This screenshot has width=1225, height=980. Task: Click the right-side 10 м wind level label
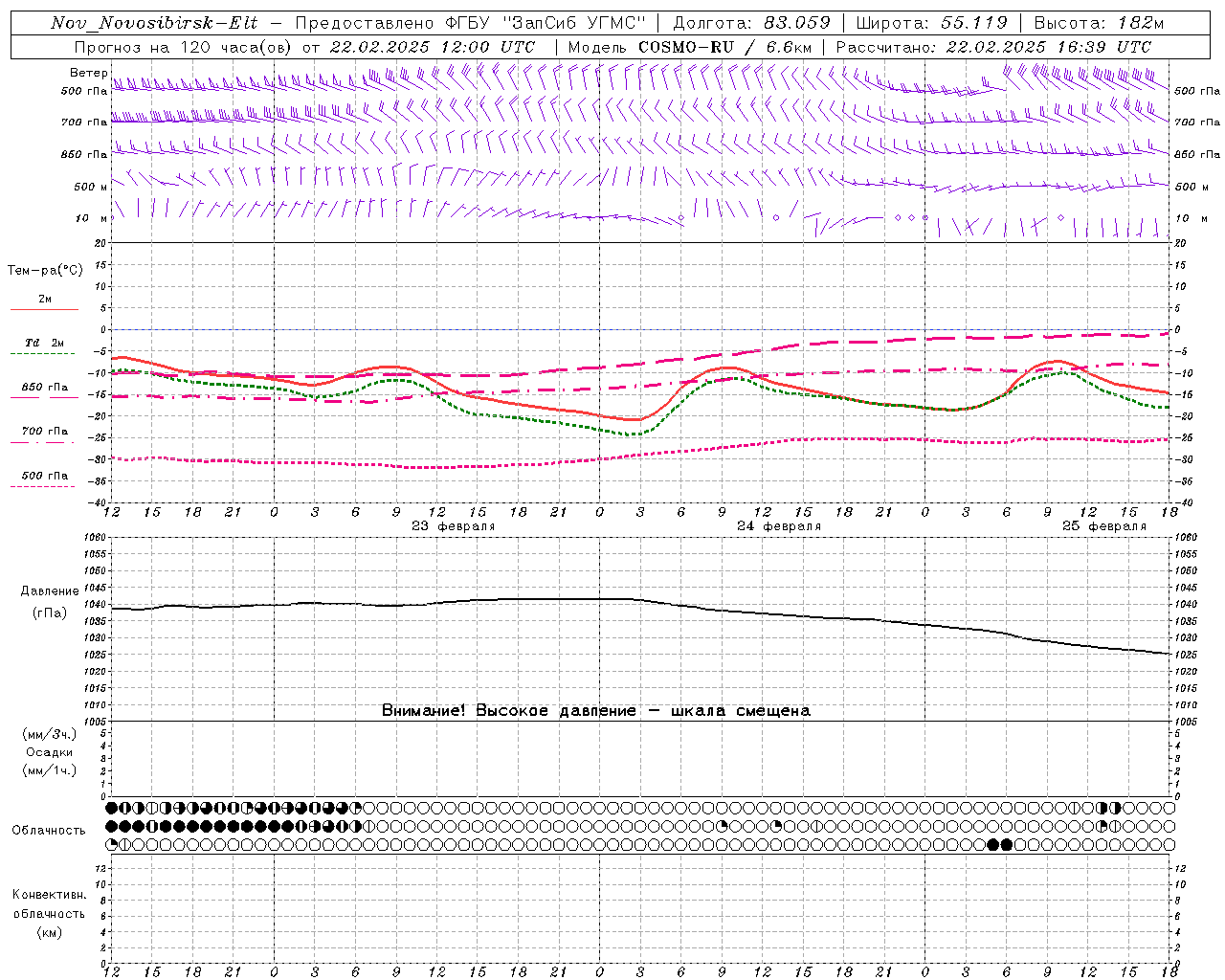[1190, 218]
